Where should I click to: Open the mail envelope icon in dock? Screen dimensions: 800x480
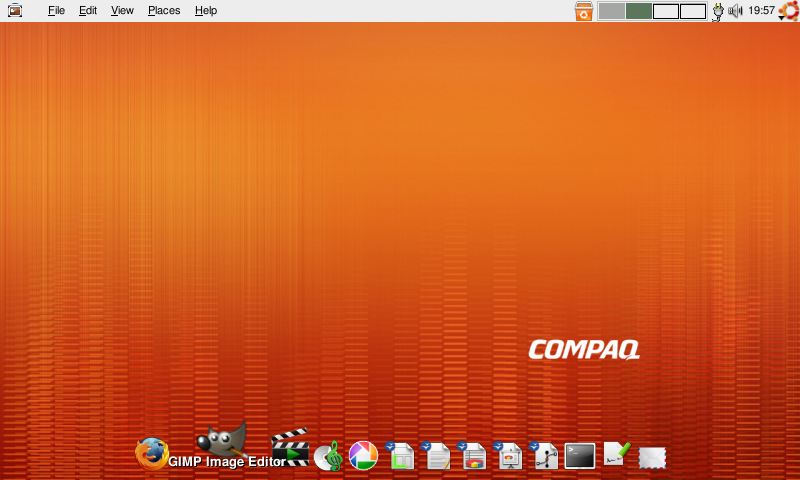[x=652, y=458]
